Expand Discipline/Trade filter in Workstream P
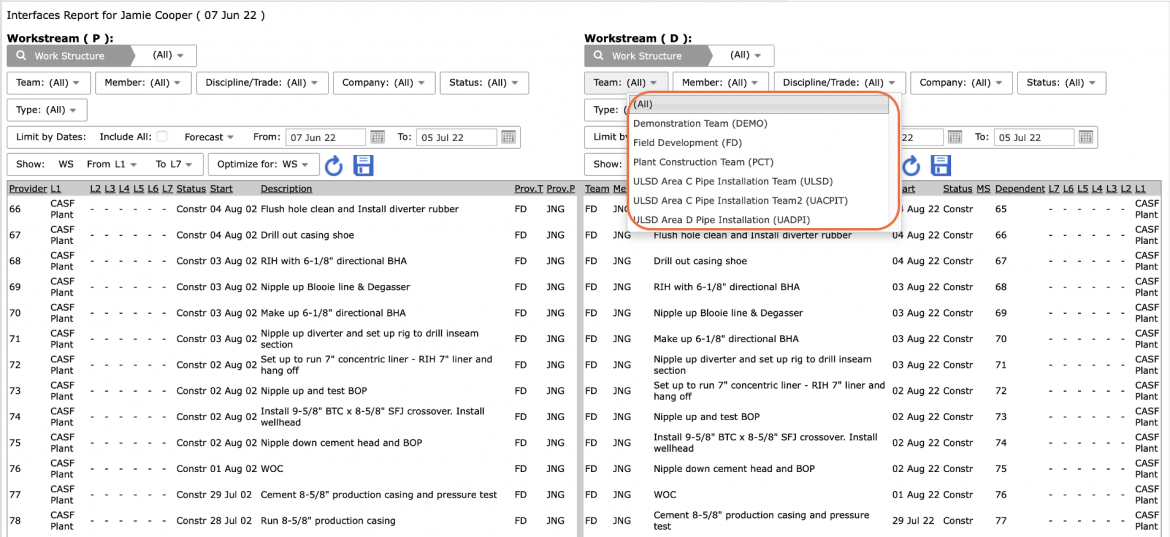This screenshot has width=1170, height=537. click(x=262, y=83)
